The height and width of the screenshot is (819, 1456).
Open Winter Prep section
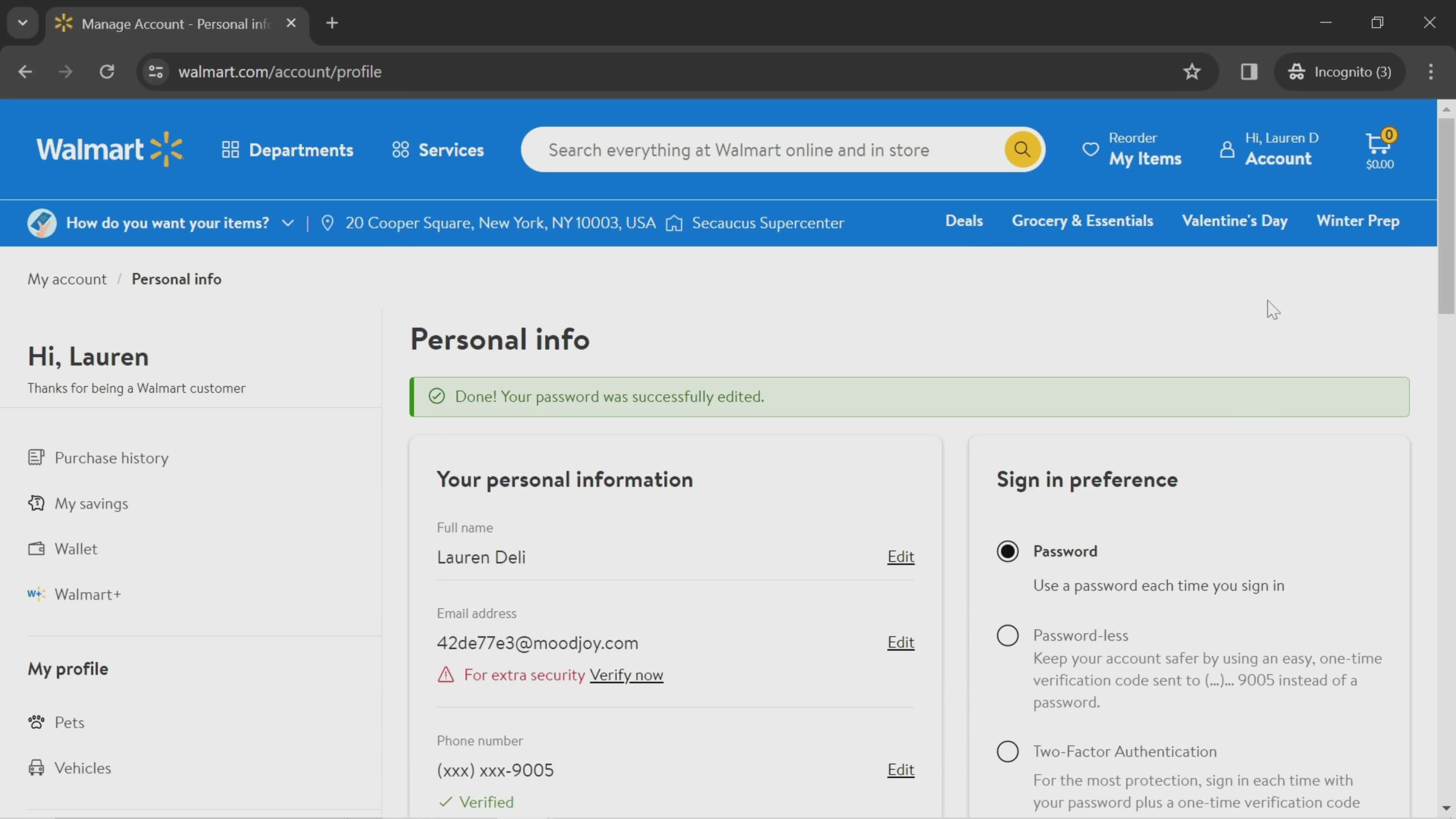[x=1358, y=221]
